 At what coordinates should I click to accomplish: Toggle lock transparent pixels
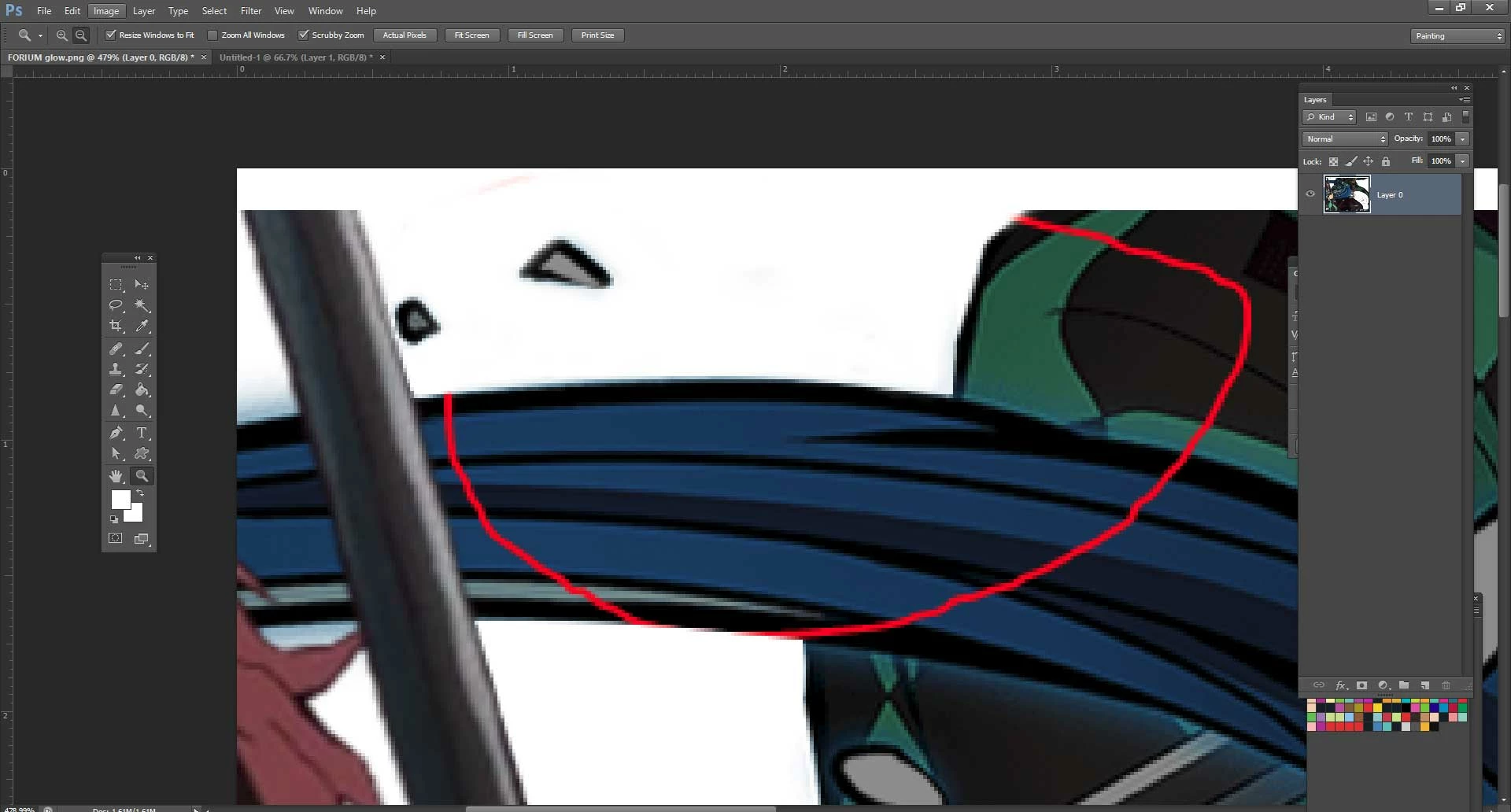(1333, 161)
